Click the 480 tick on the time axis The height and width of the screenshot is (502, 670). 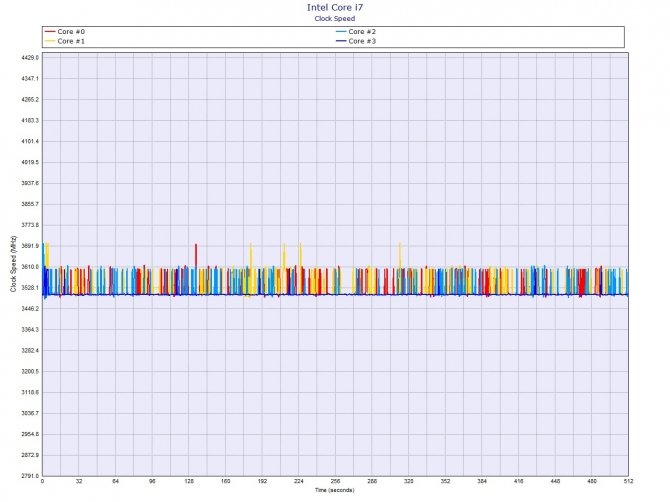click(592, 481)
